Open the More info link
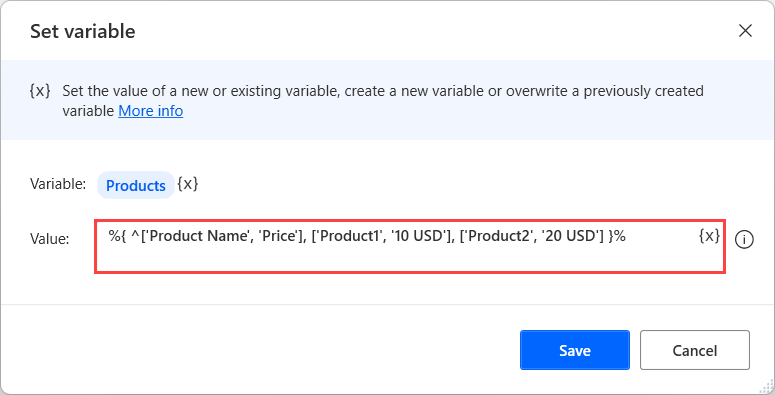 pyautogui.click(x=151, y=111)
